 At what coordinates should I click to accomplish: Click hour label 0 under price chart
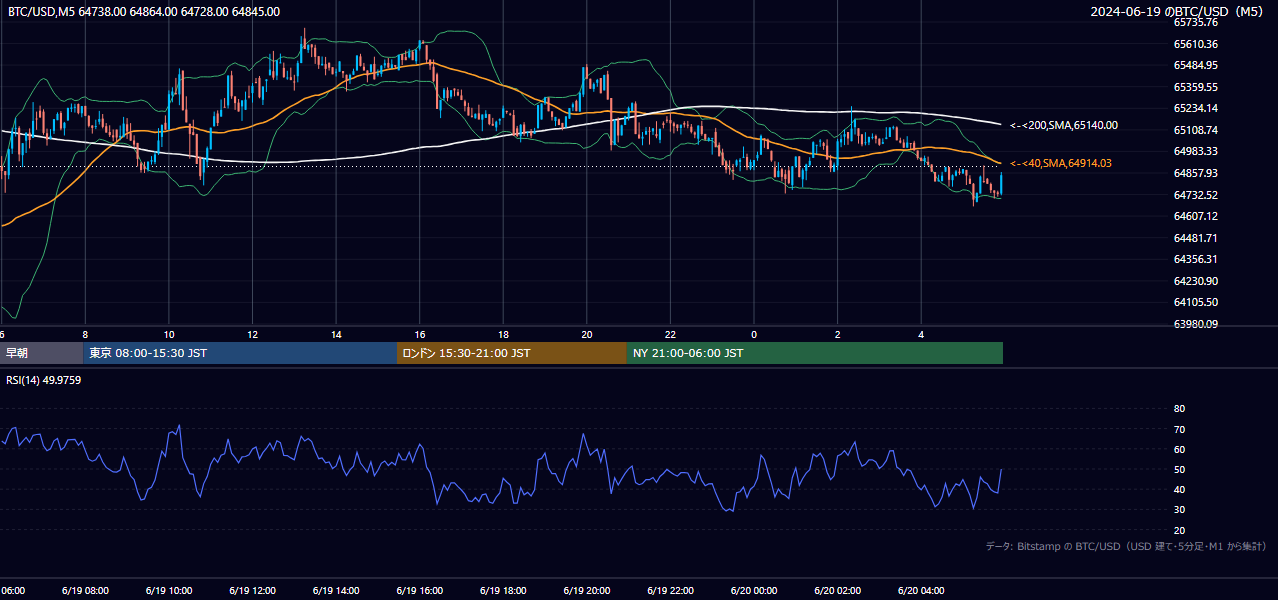754,334
